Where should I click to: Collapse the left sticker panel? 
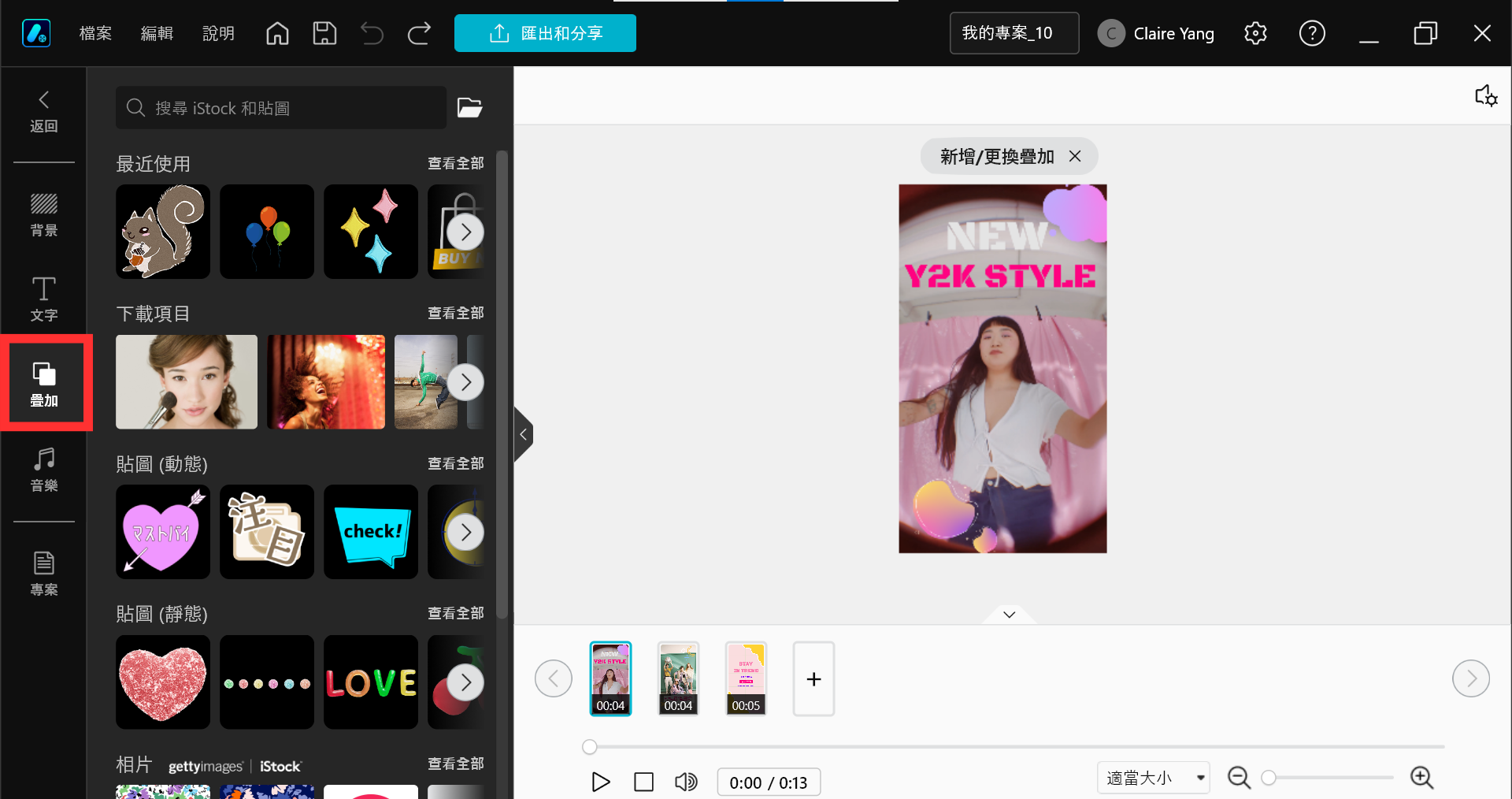point(523,434)
